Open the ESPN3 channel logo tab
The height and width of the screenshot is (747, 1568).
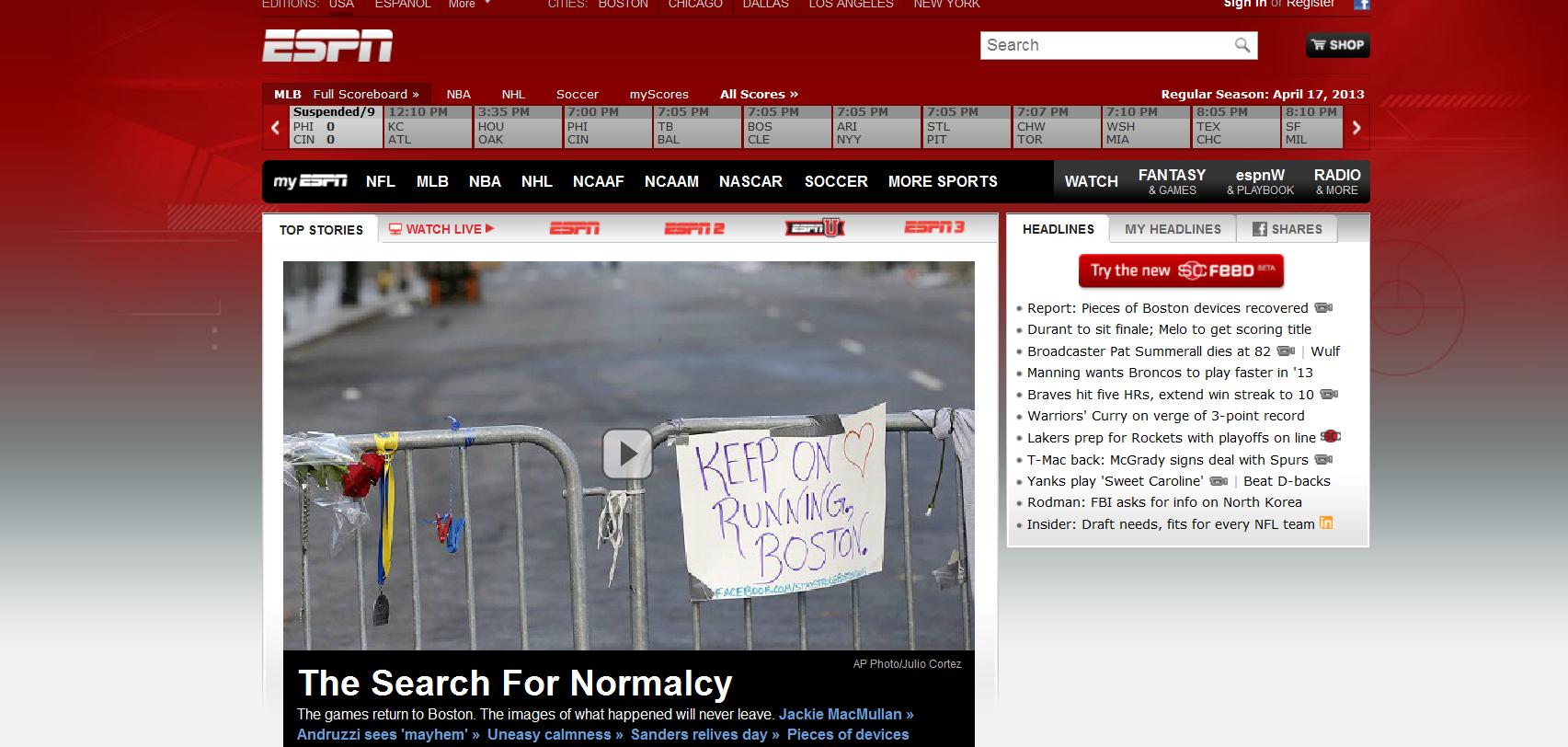click(934, 227)
